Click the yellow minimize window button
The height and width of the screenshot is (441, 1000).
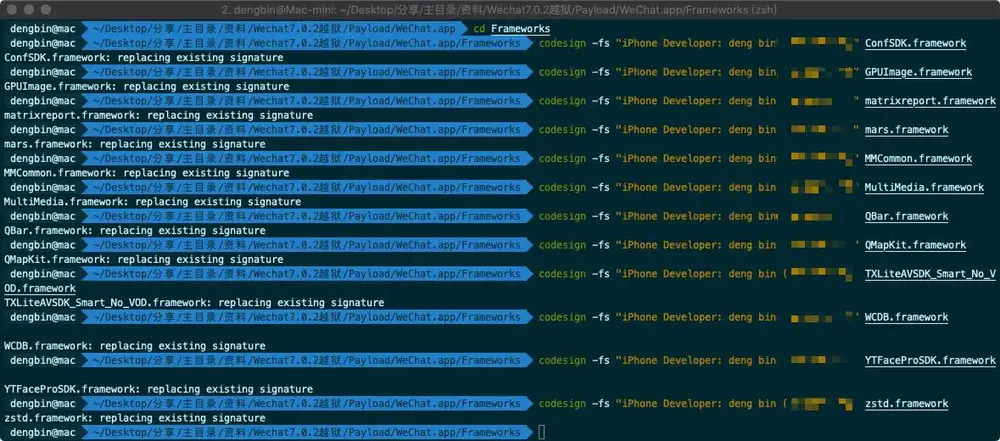28,10
